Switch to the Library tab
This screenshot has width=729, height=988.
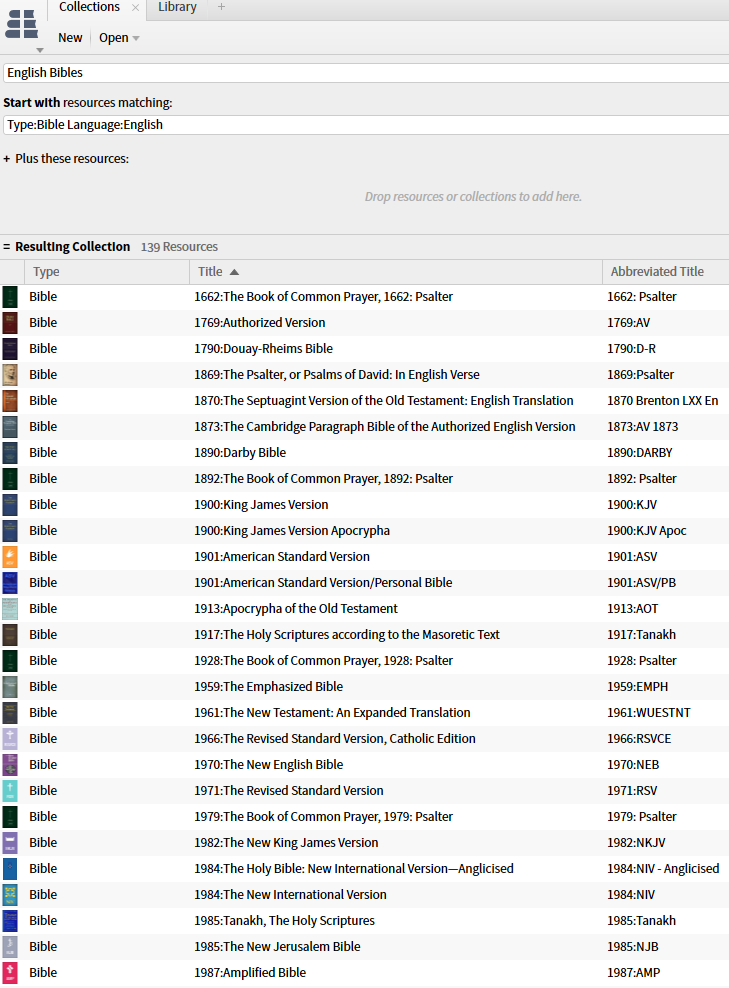(177, 7)
